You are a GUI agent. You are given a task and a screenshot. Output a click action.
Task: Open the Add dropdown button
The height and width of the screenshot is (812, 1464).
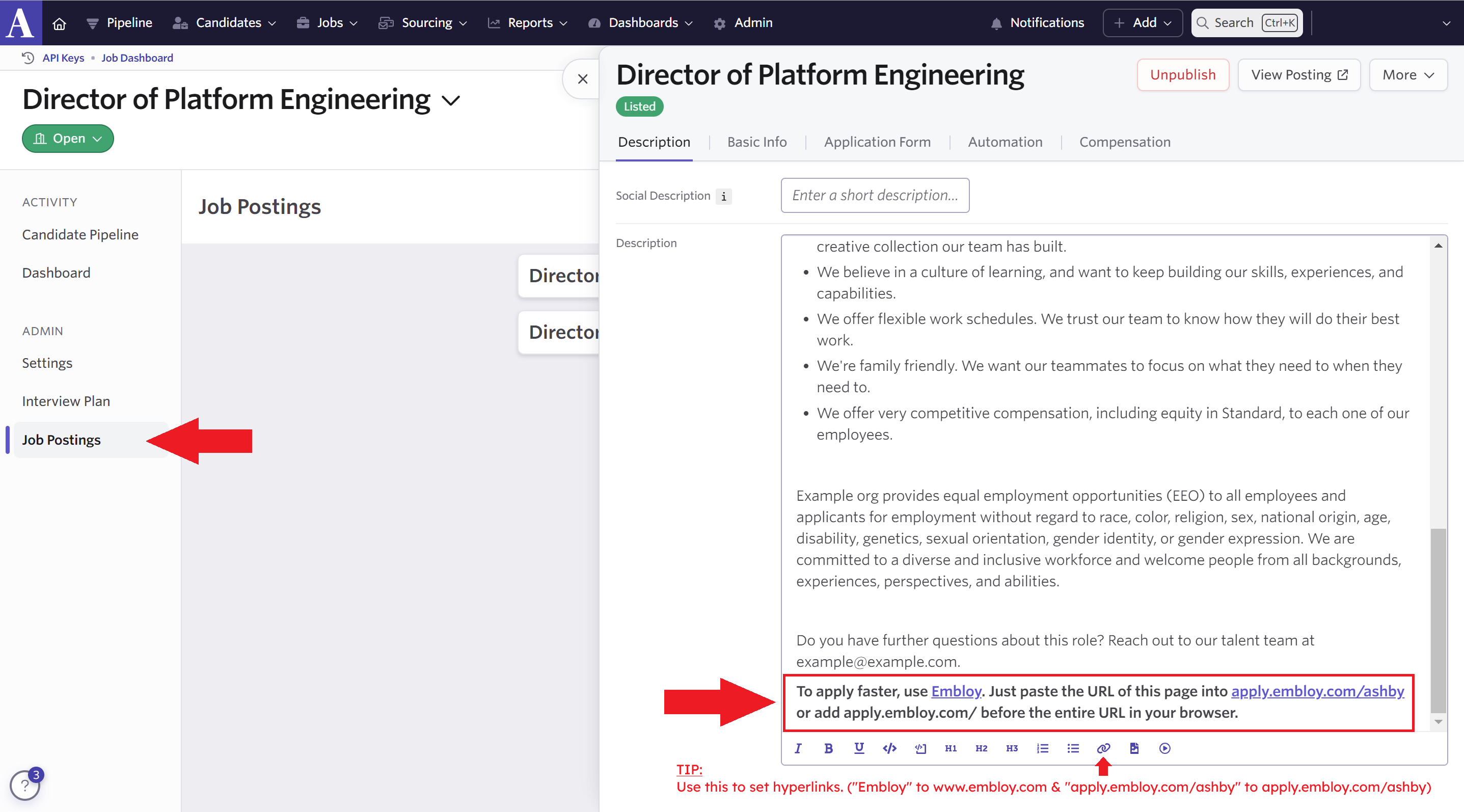(1143, 23)
